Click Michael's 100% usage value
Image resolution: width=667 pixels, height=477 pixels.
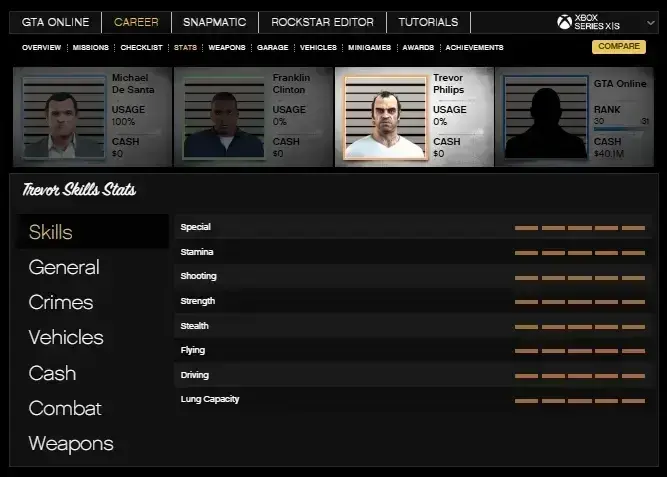(x=123, y=122)
